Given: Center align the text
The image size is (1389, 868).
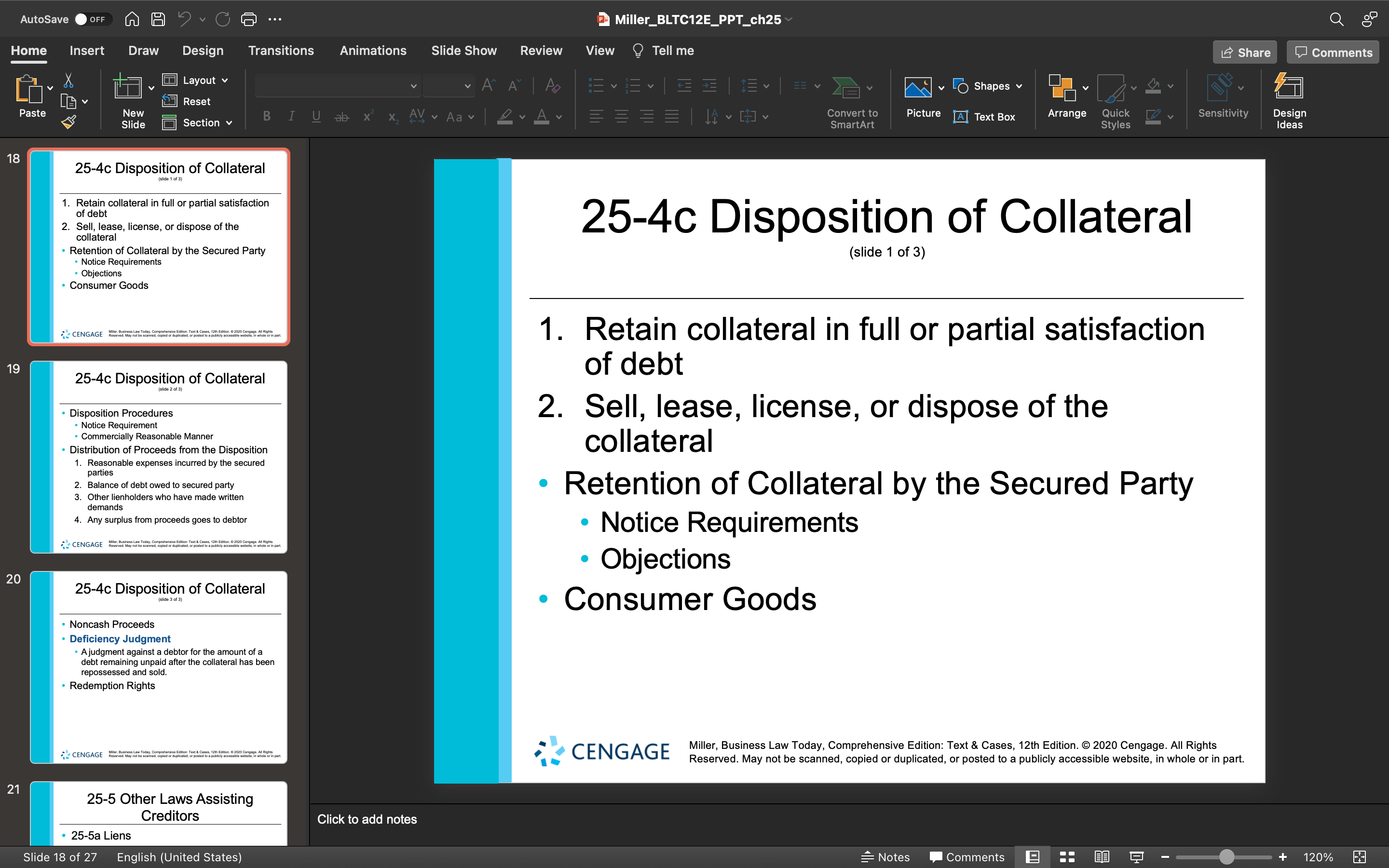Looking at the screenshot, I should pyautogui.click(x=622, y=117).
